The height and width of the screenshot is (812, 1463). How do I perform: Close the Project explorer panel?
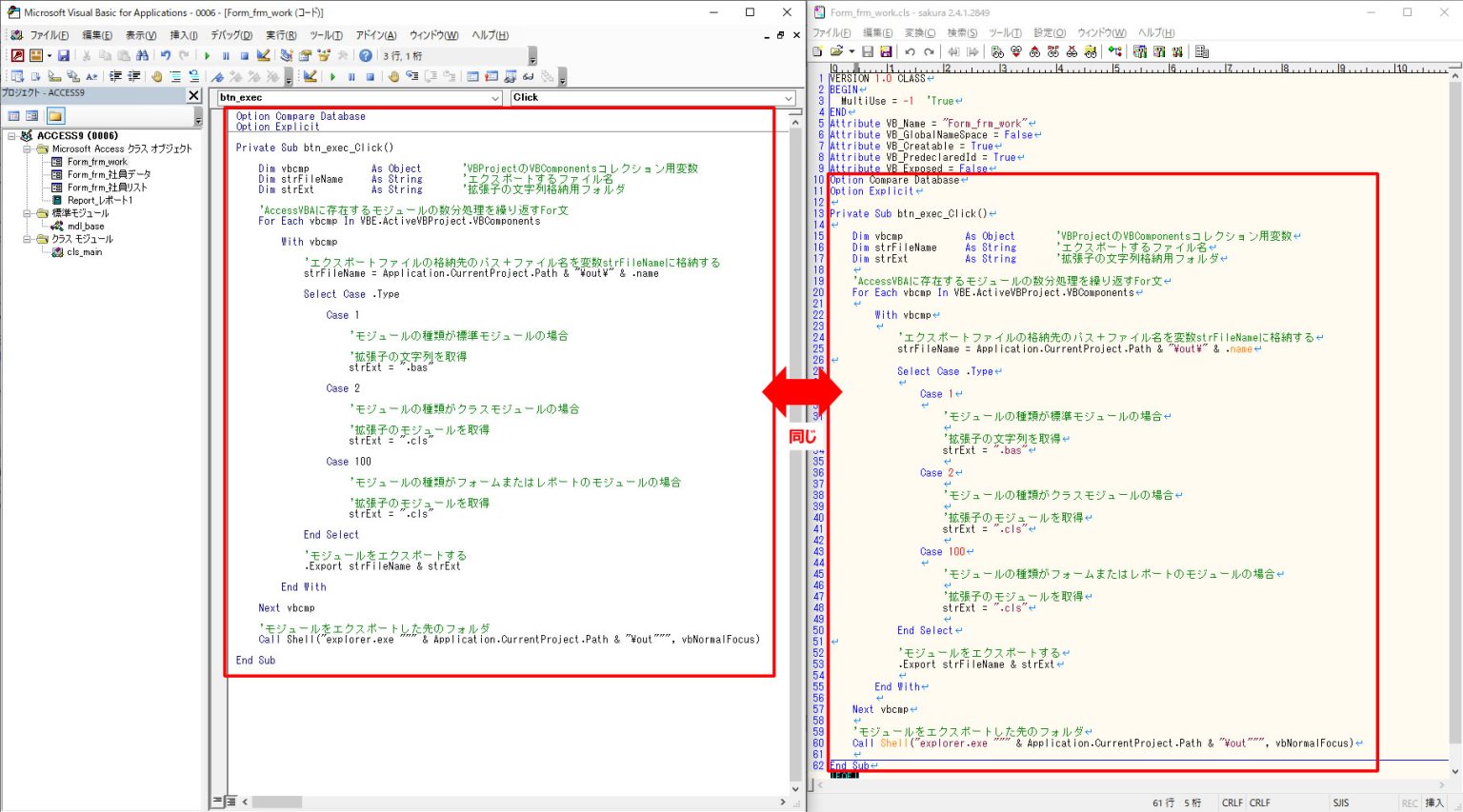193,95
